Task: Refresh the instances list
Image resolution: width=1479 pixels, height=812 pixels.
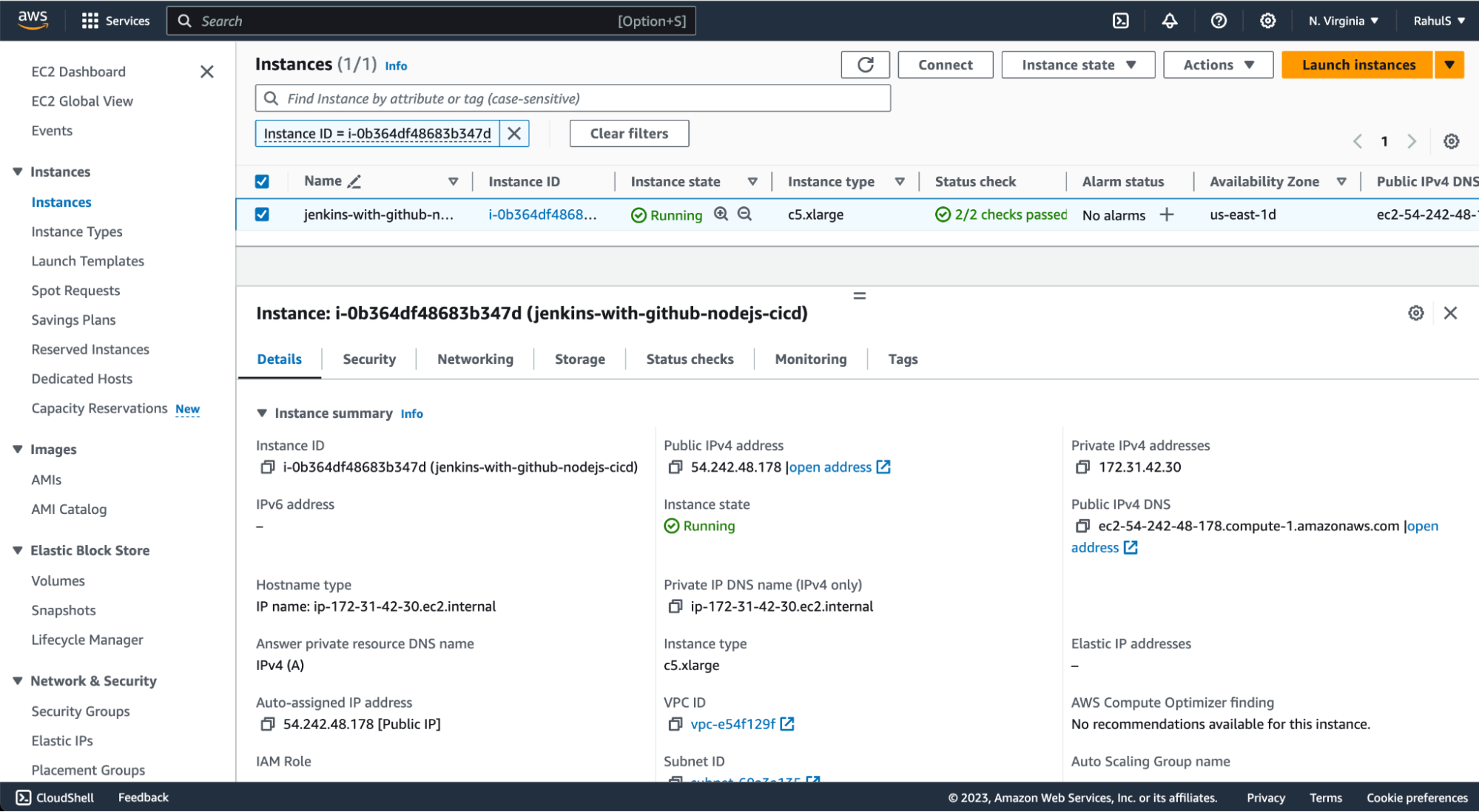Action: pos(865,64)
